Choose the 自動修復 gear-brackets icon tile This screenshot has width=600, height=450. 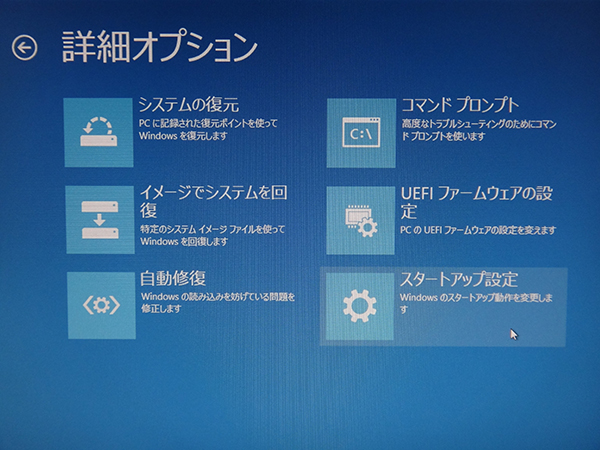point(102,305)
